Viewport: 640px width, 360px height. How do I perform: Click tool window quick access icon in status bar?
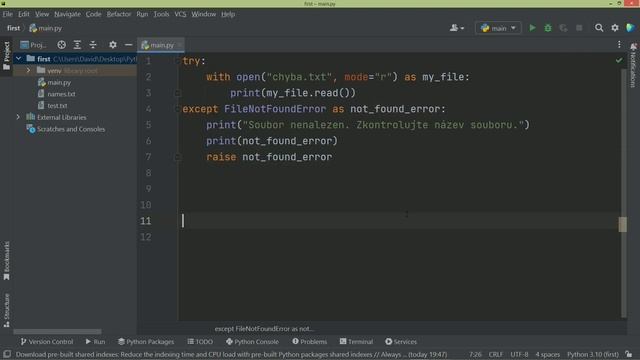[x=7, y=354]
